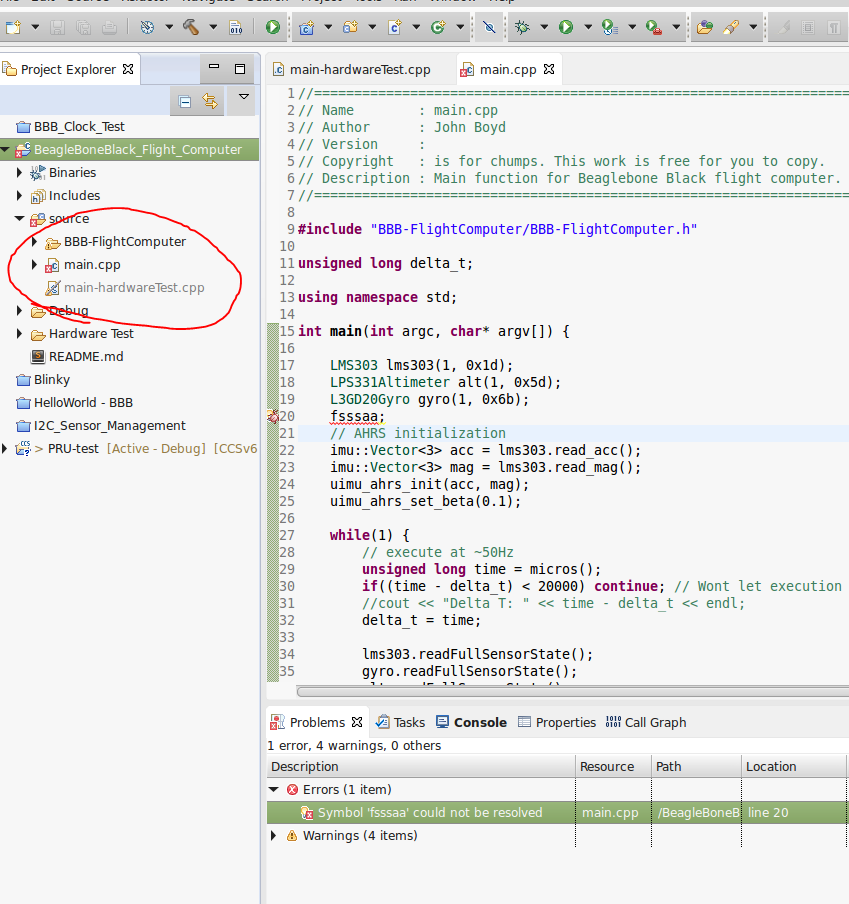This screenshot has height=904, width=849.
Task: Toggle Block Selection mode icon
Action: (x=808, y=27)
